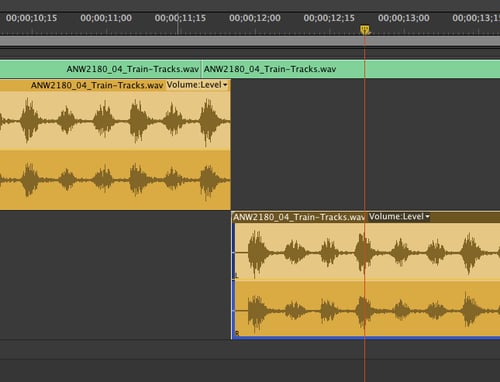Click the left edge of selected lower clip
Screen dimensions: 500x382
pyautogui.click(x=233, y=275)
